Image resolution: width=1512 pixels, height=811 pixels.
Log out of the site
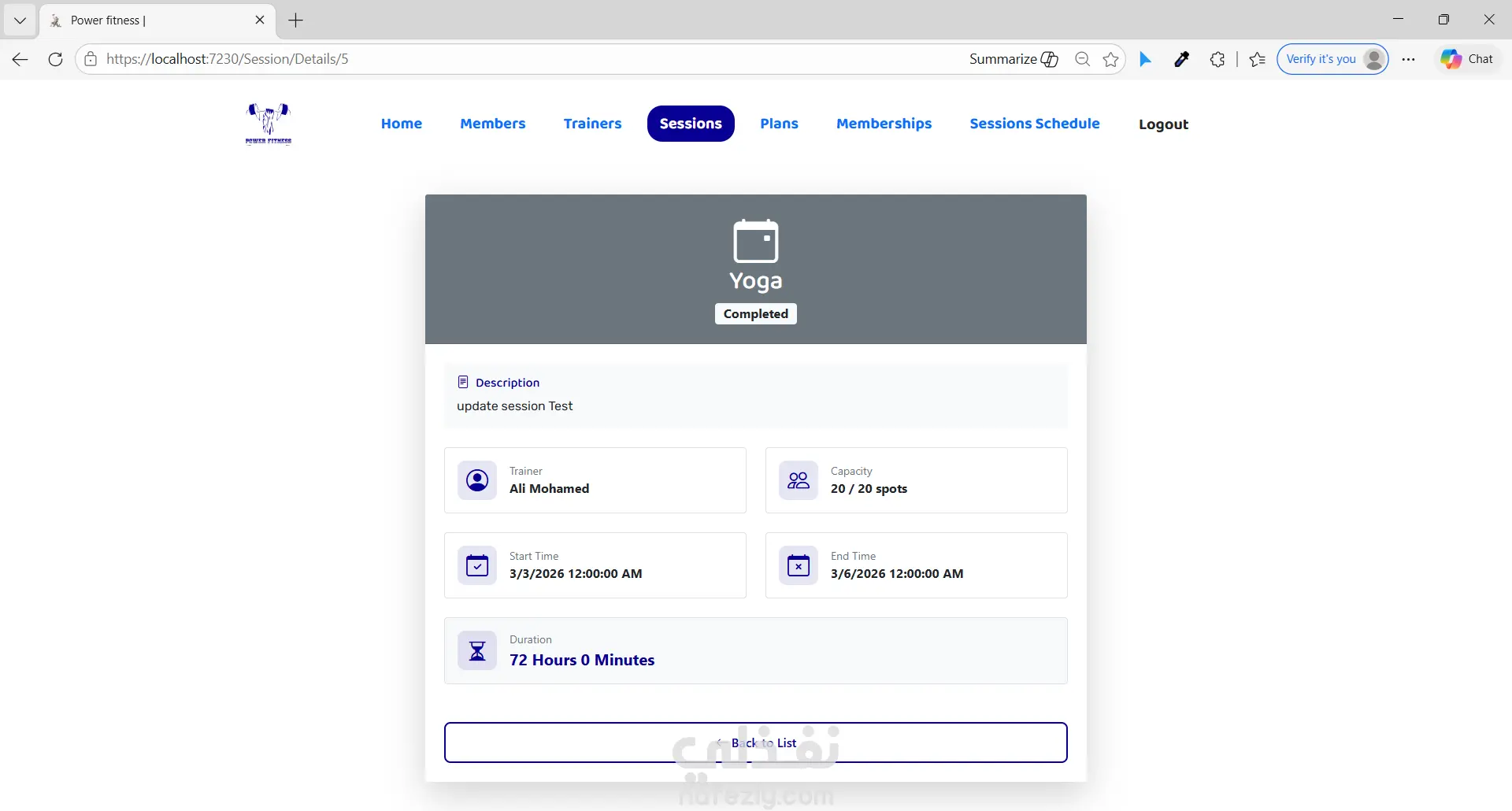[x=1163, y=124]
